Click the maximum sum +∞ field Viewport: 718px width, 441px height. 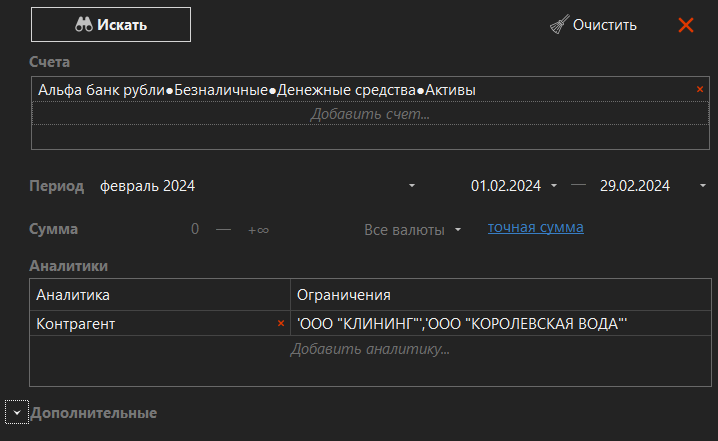[x=258, y=230]
